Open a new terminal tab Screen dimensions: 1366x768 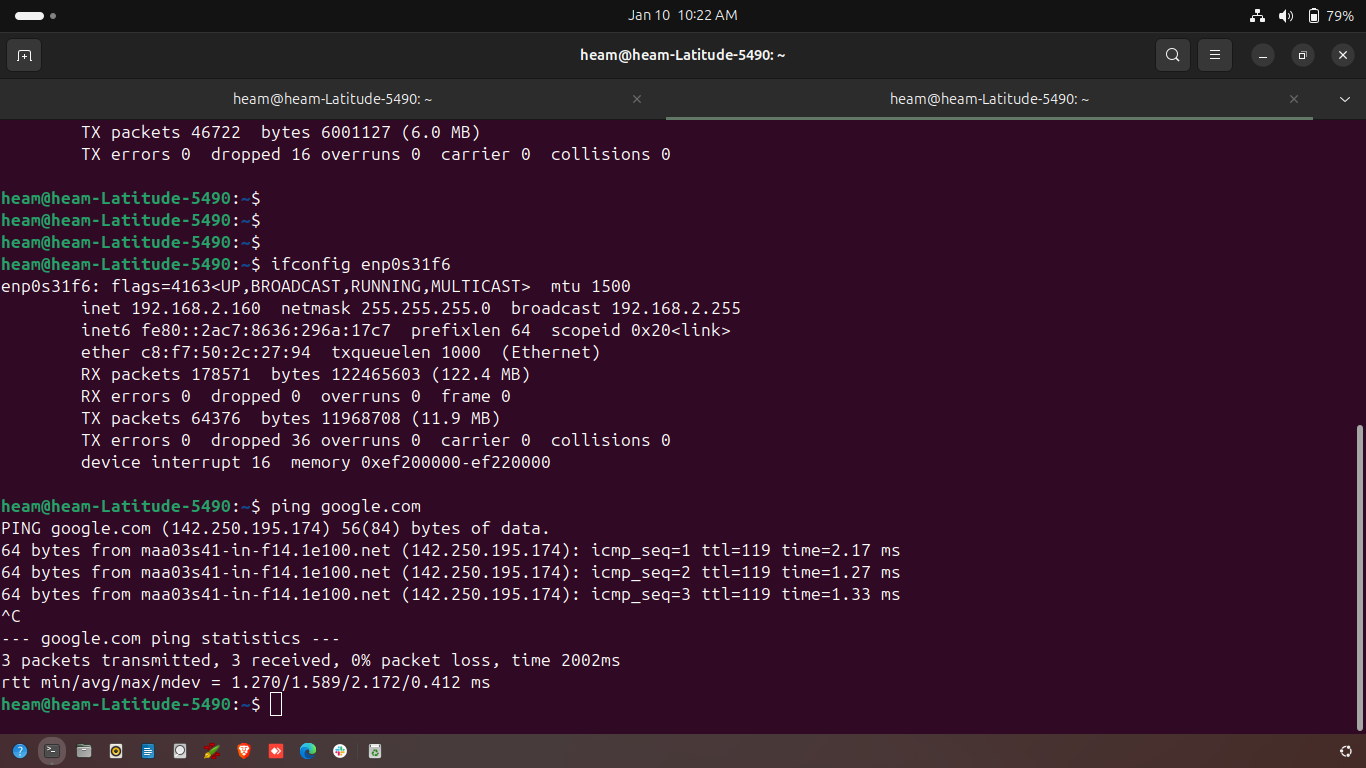tap(24, 55)
